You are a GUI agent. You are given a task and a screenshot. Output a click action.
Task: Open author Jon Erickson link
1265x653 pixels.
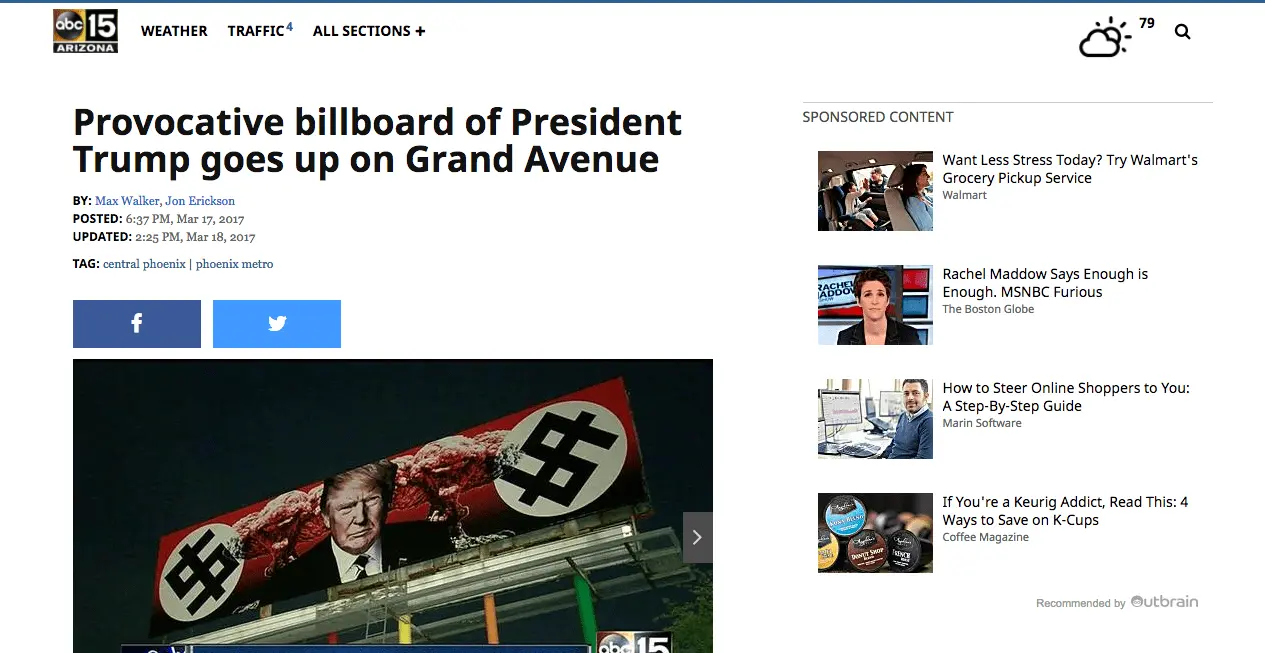coord(200,201)
